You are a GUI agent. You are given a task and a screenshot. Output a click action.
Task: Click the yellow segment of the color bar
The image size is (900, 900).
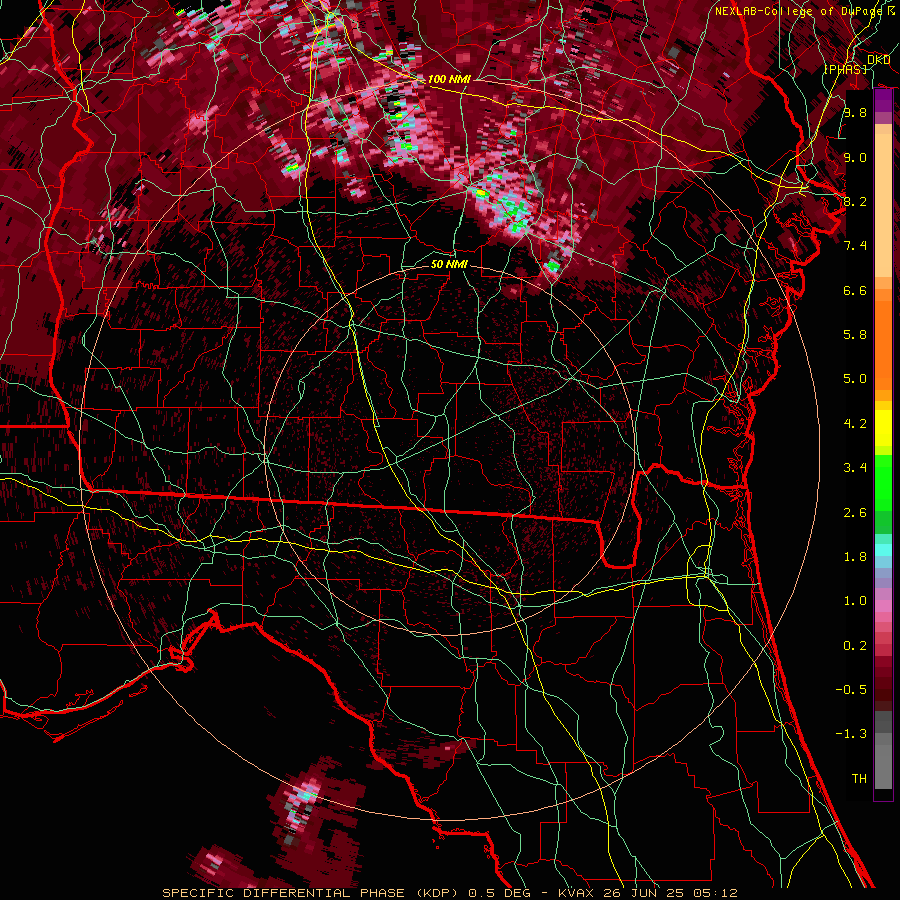tap(883, 428)
